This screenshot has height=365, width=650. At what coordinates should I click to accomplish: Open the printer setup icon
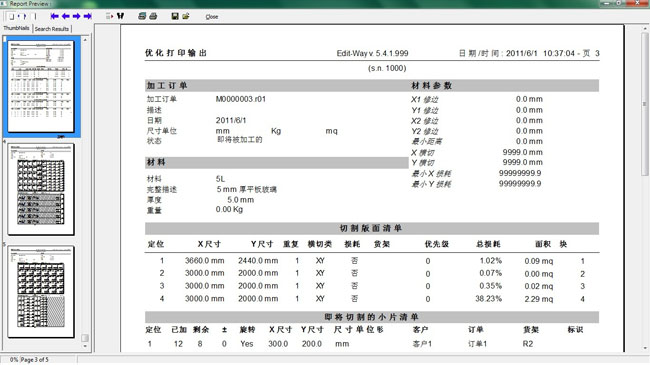142,16
